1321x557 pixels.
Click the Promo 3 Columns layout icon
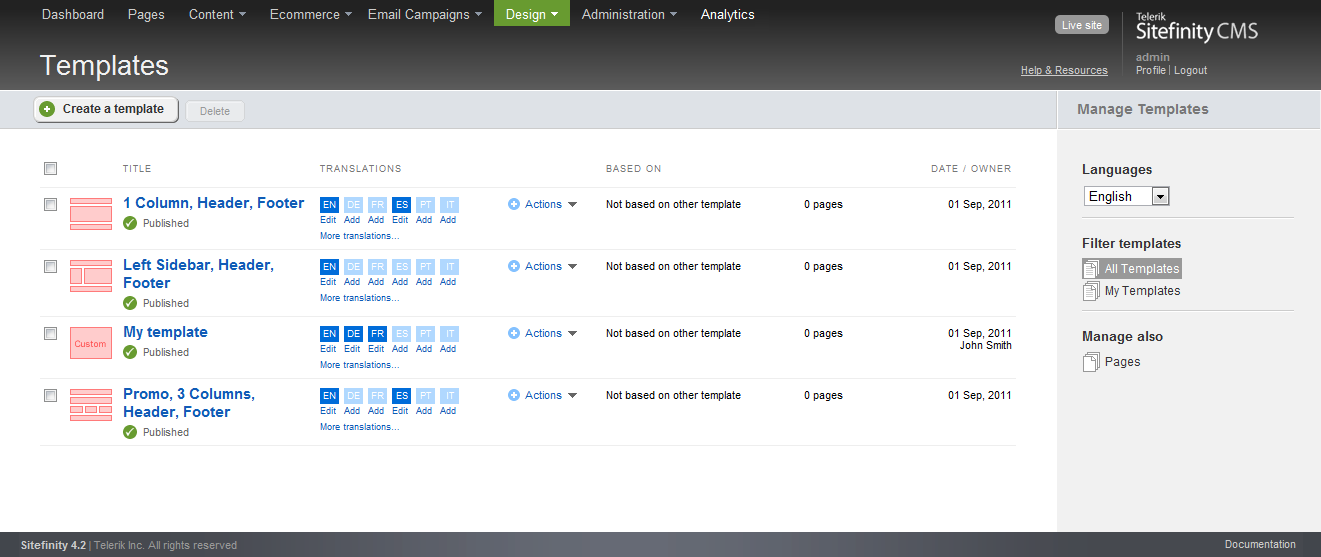click(90, 405)
